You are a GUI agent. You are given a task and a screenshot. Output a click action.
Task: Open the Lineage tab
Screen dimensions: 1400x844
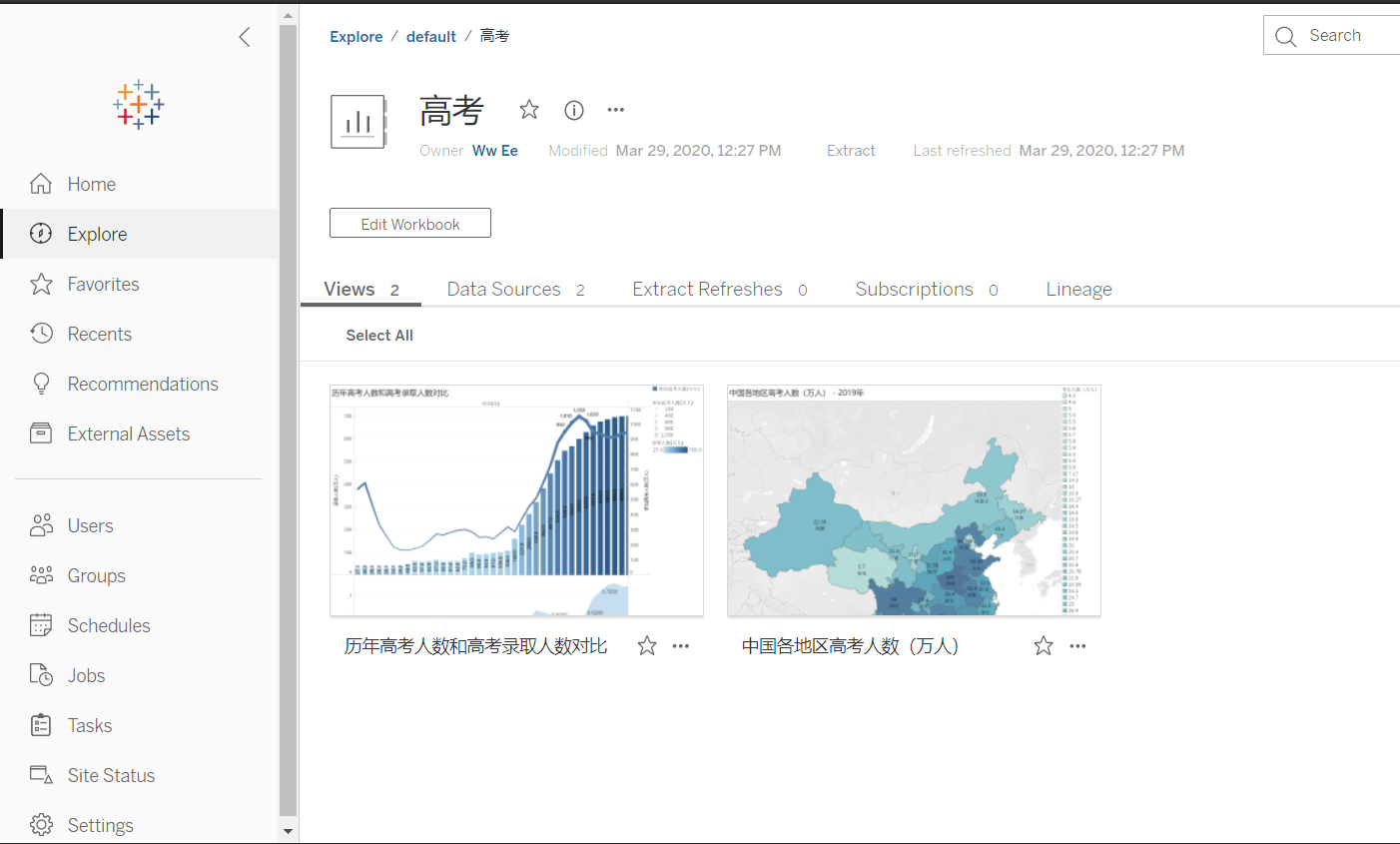click(1078, 289)
